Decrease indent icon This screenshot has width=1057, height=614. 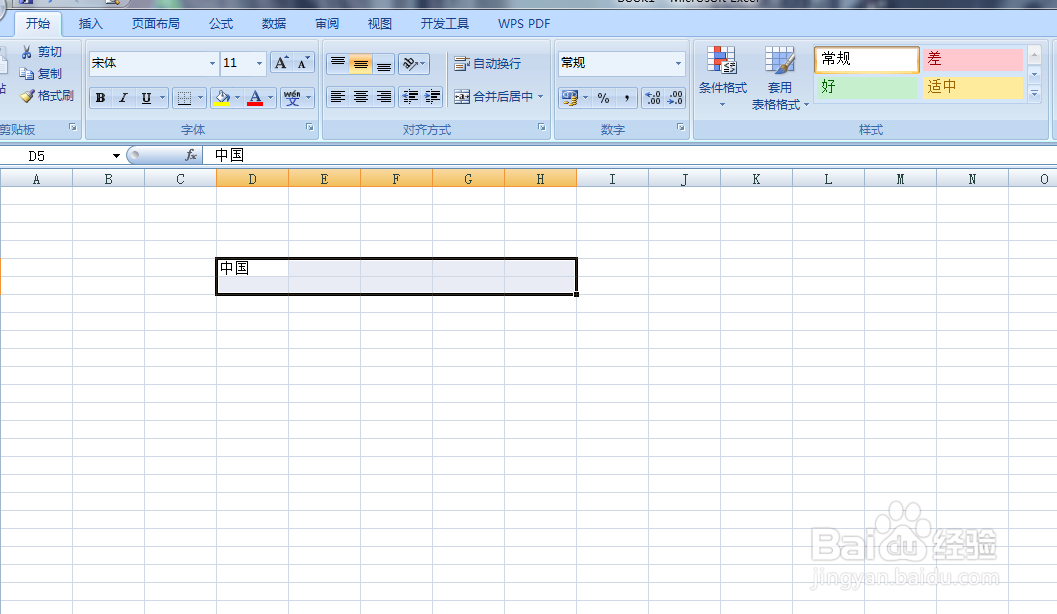click(410, 97)
